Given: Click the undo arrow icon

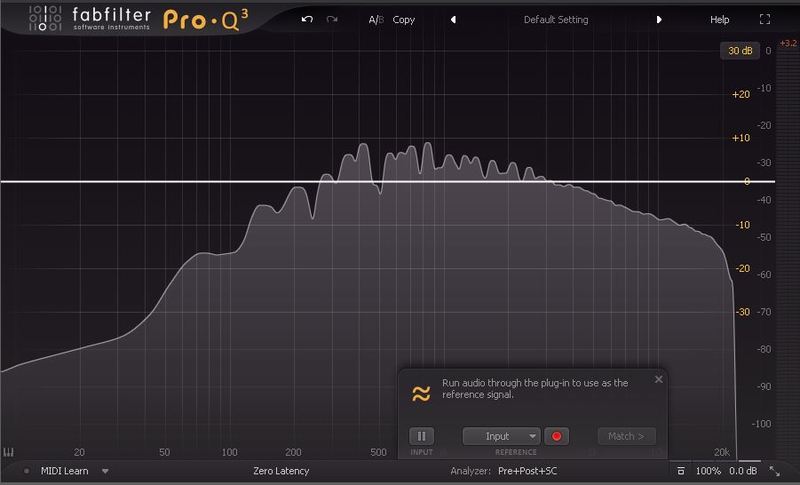Looking at the screenshot, I should coord(307,19).
